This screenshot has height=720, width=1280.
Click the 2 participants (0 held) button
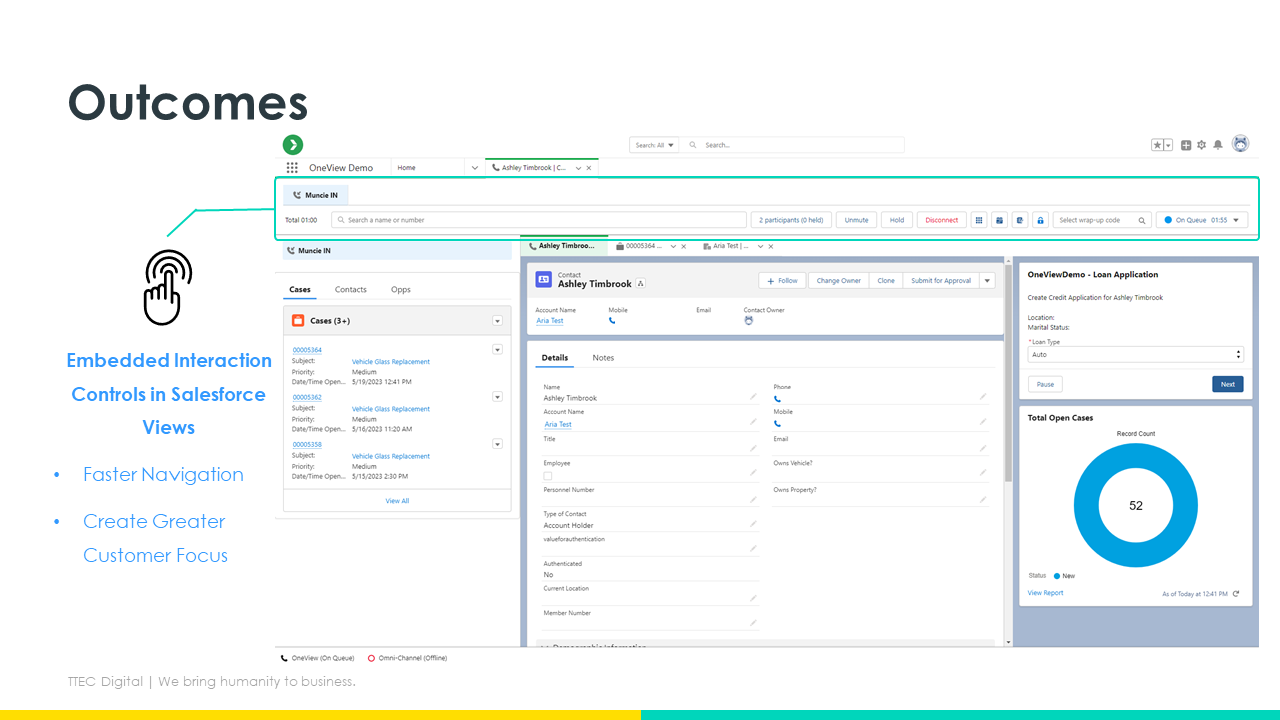791,220
